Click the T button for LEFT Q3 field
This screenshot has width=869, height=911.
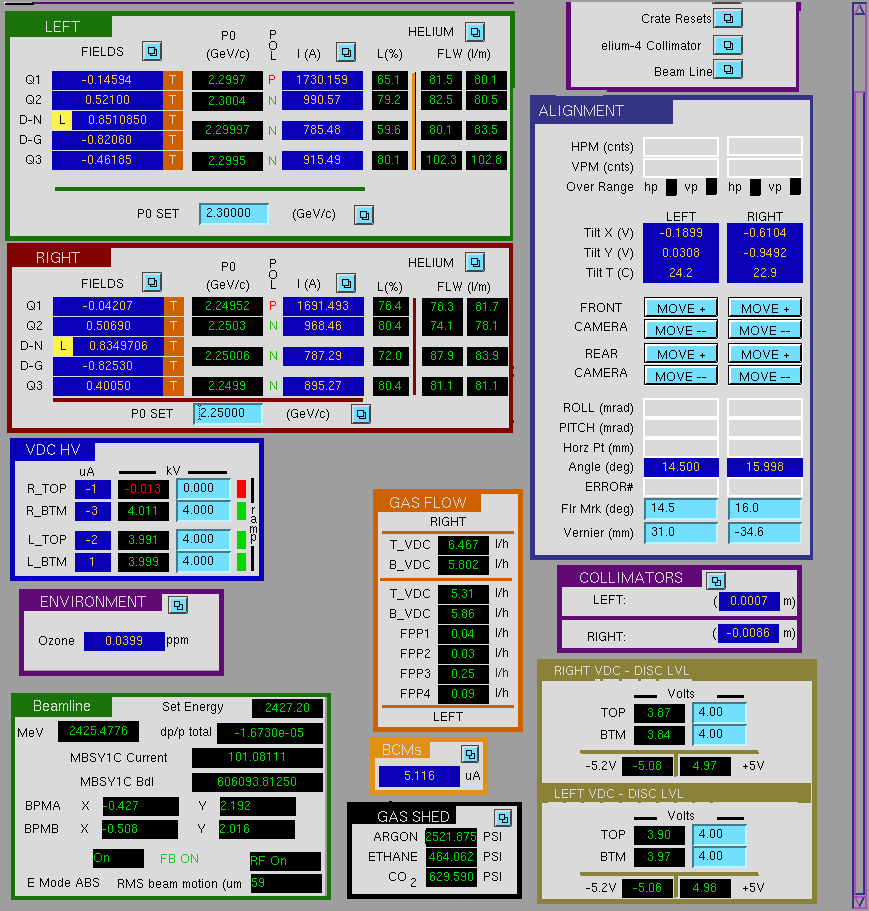tap(173, 160)
